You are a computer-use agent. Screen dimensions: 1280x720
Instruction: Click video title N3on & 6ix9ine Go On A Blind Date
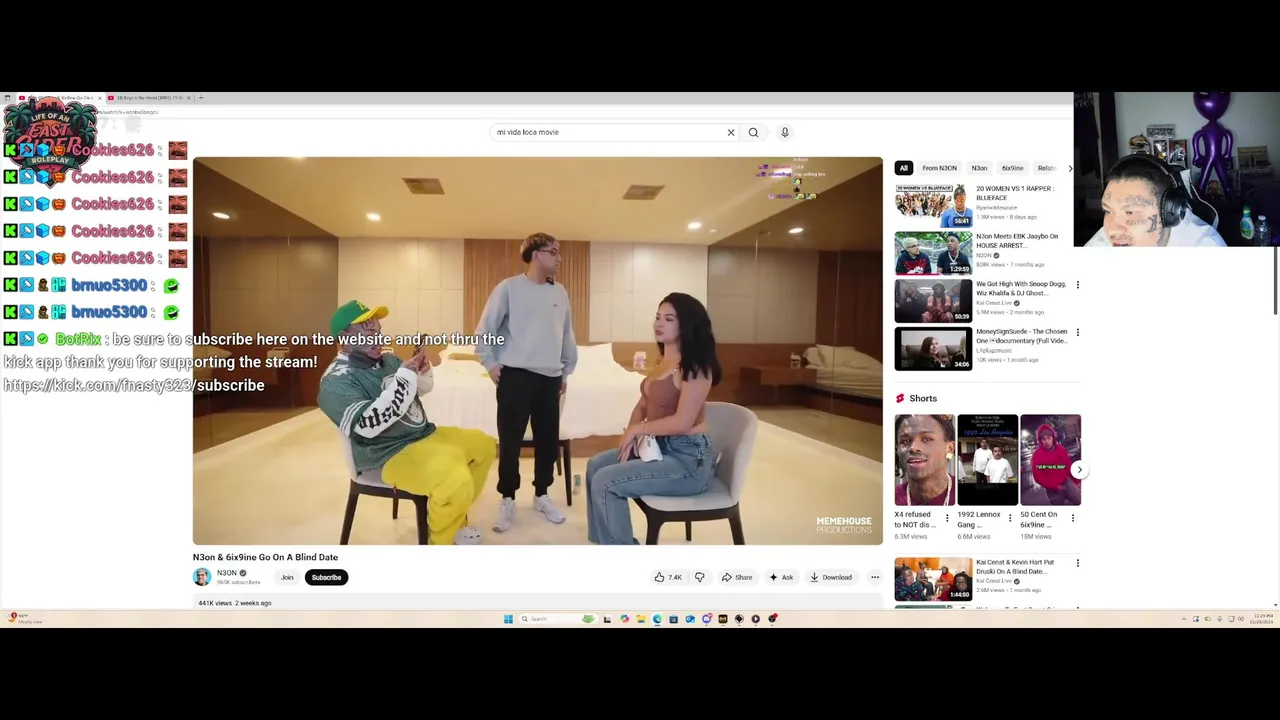point(265,557)
